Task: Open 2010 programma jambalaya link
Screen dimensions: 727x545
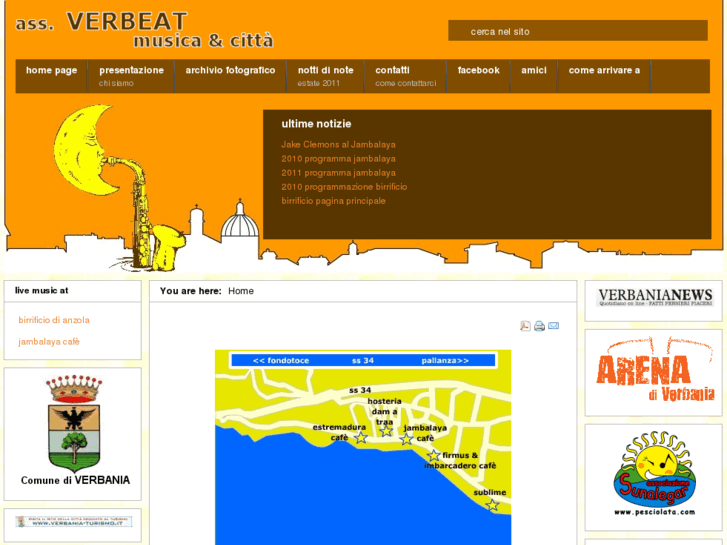Action: 338,159
